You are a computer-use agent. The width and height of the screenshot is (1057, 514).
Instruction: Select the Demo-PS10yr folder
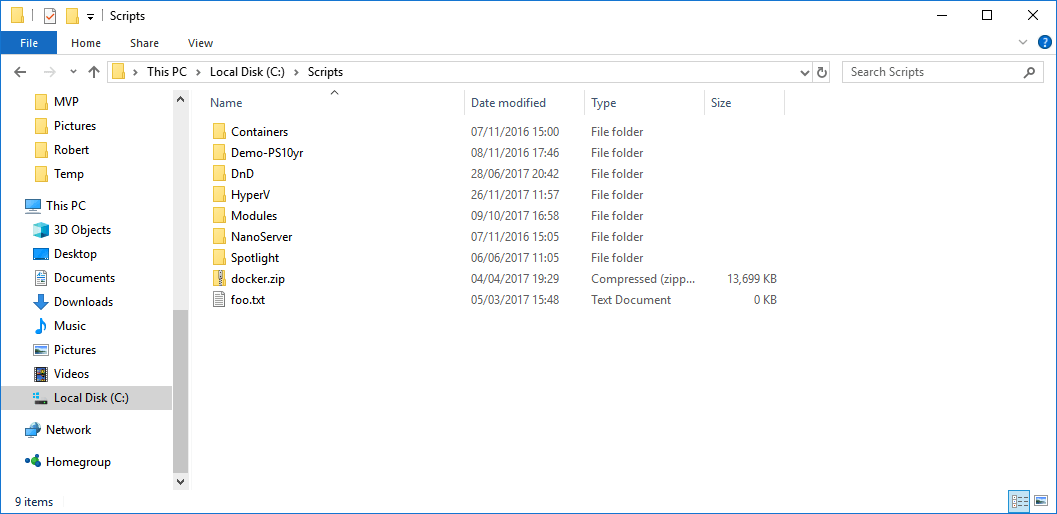(267, 152)
